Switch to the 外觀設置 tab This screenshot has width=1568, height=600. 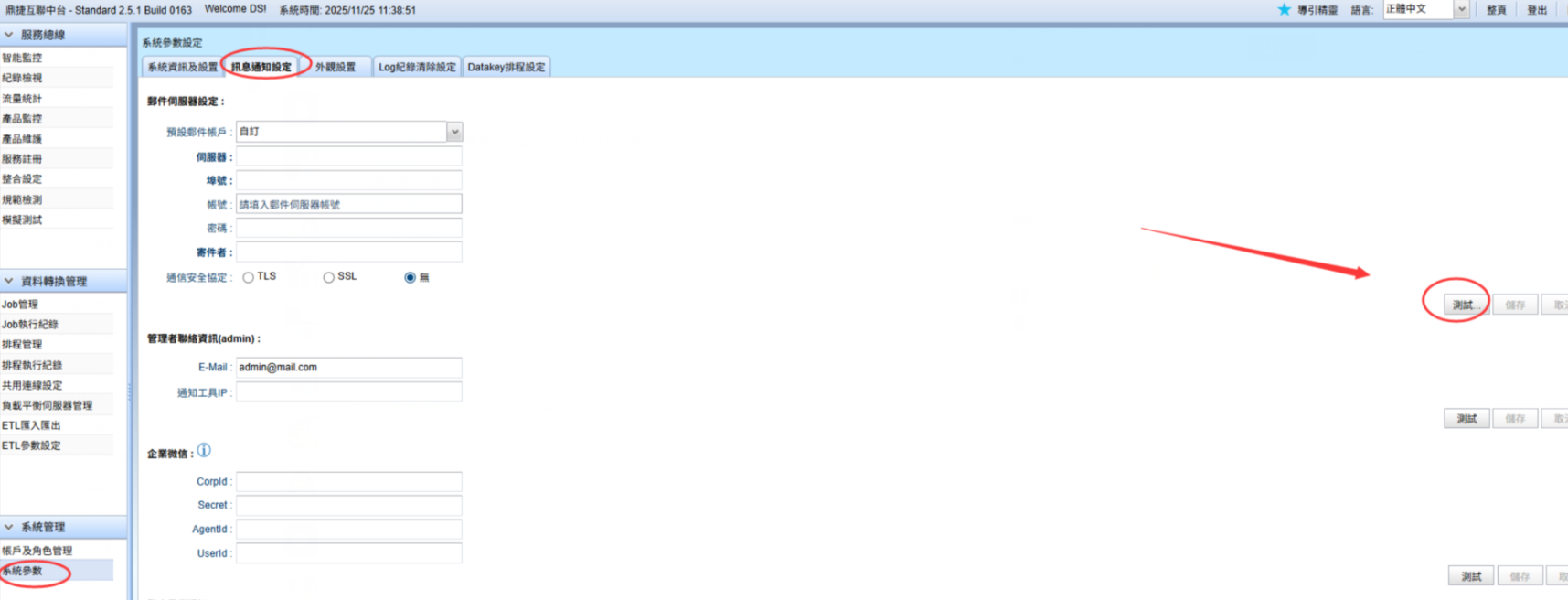(336, 67)
